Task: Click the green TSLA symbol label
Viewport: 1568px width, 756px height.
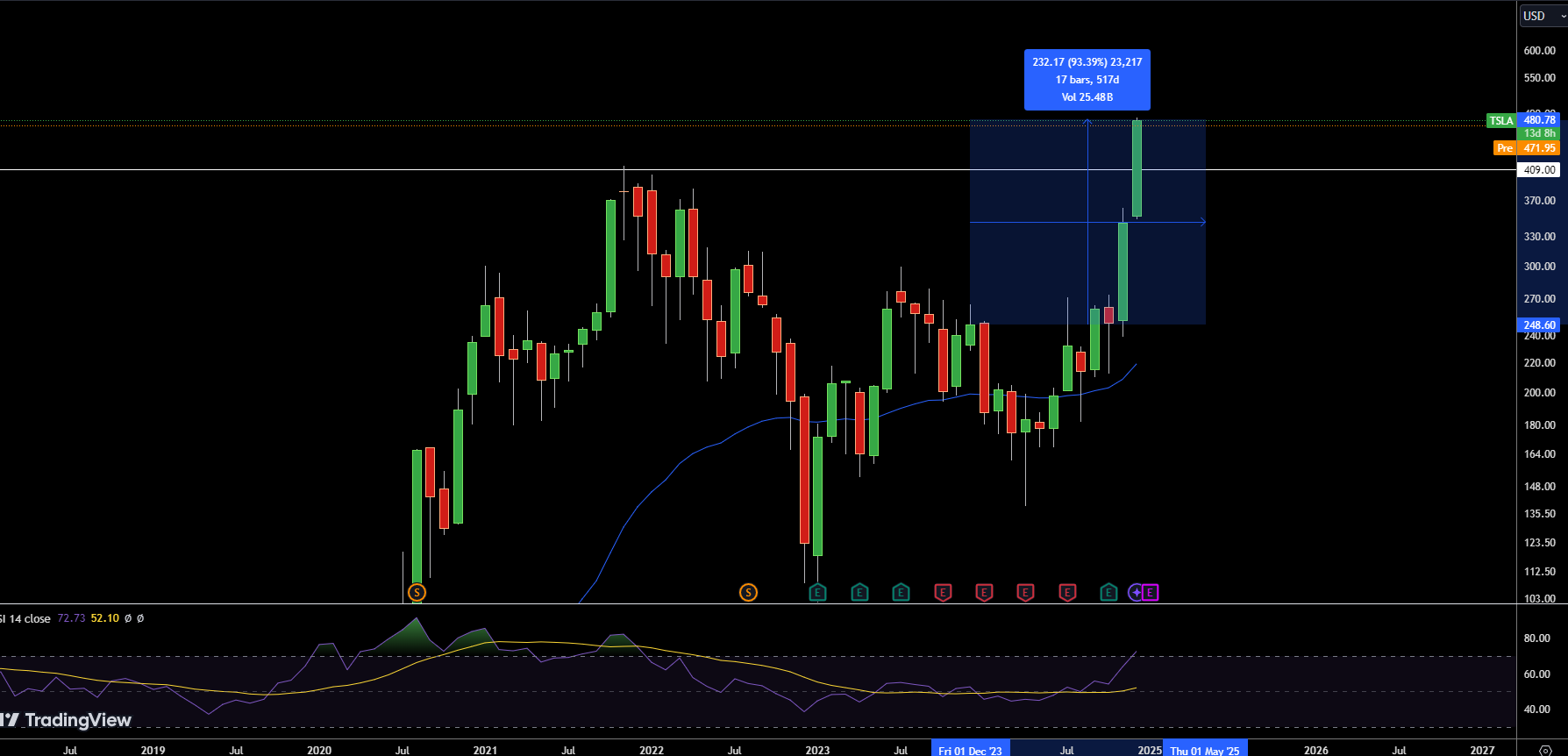Action: (1500, 121)
